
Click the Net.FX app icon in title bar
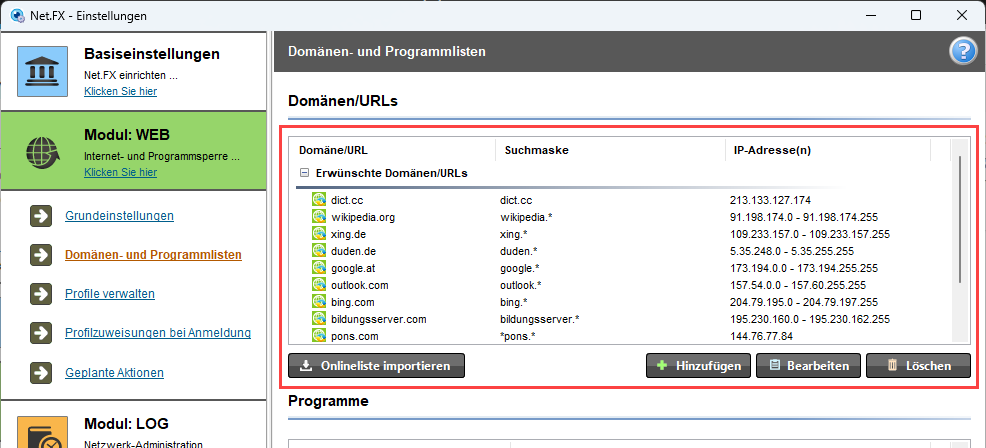point(18,15)
